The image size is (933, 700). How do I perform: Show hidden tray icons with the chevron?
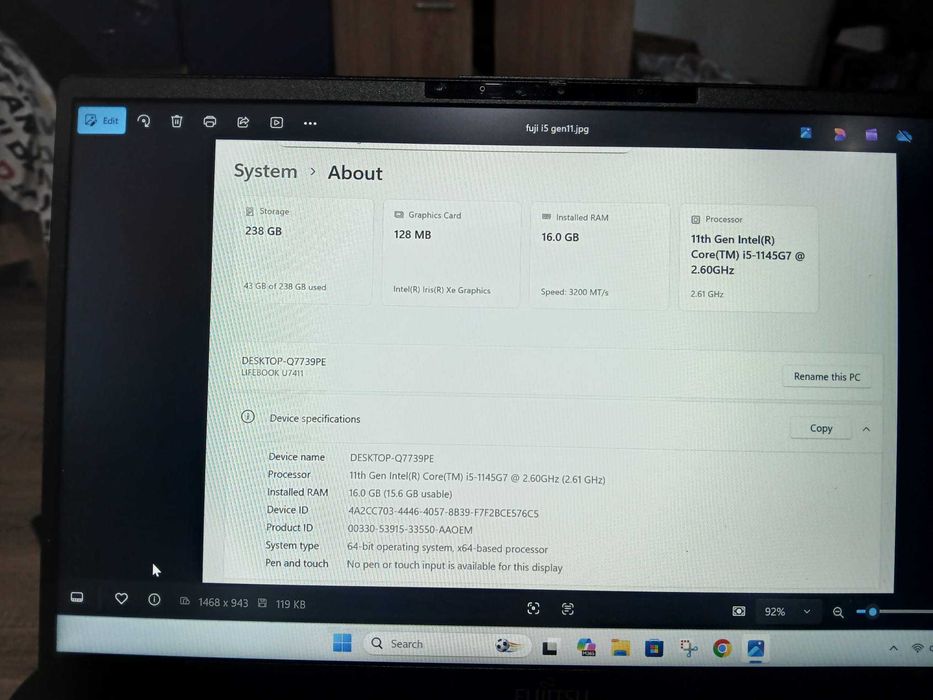coord(893,649)
